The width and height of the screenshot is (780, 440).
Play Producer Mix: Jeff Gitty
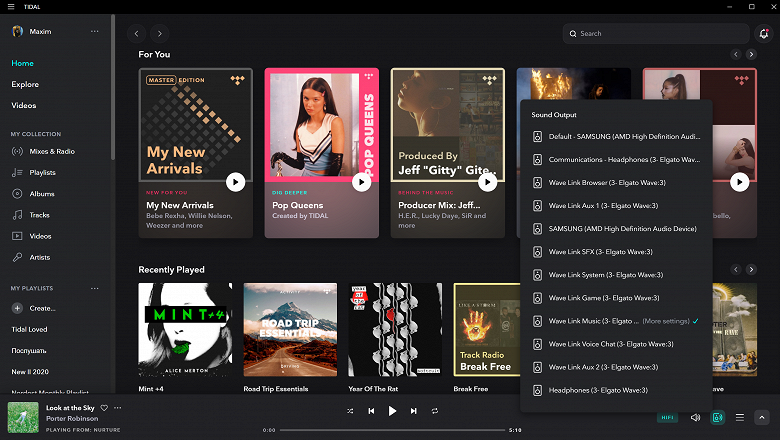pyautogui.click(x=488, y=182)
